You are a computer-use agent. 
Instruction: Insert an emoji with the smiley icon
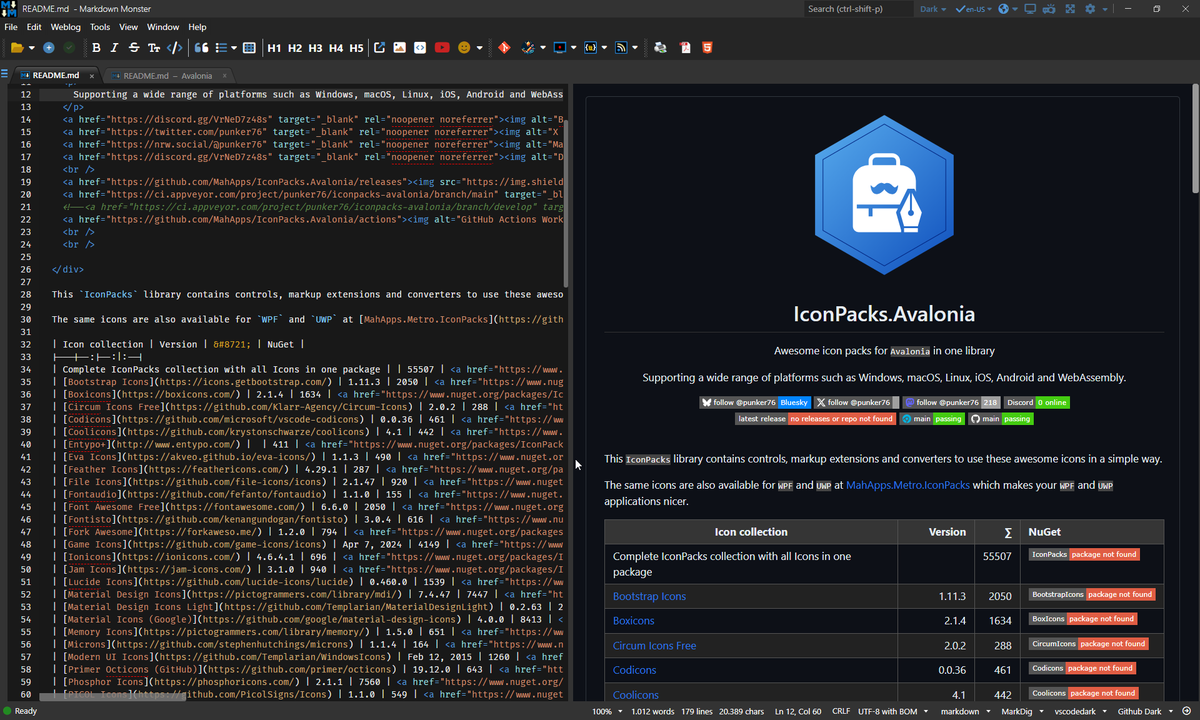click(464, 47)
